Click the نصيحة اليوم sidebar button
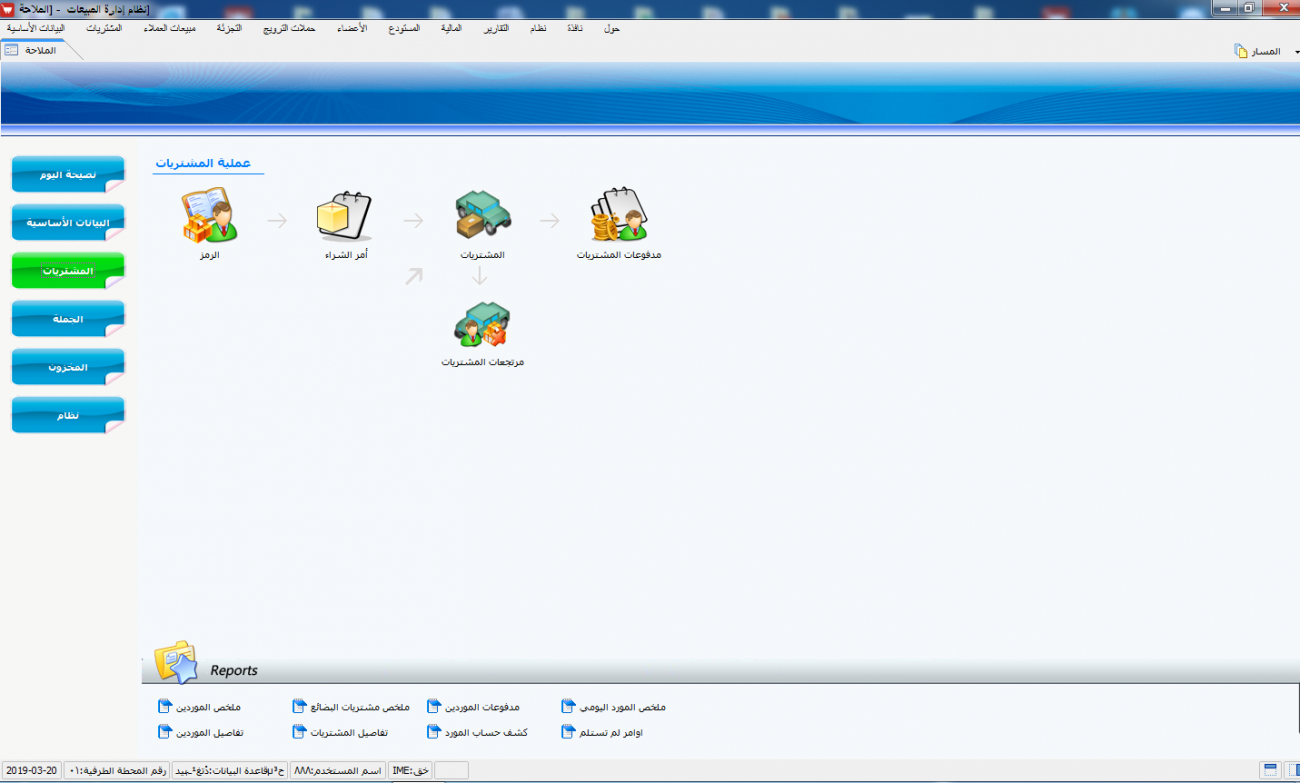The width and height of the screenshot is (1300, 783). [68, 174]
